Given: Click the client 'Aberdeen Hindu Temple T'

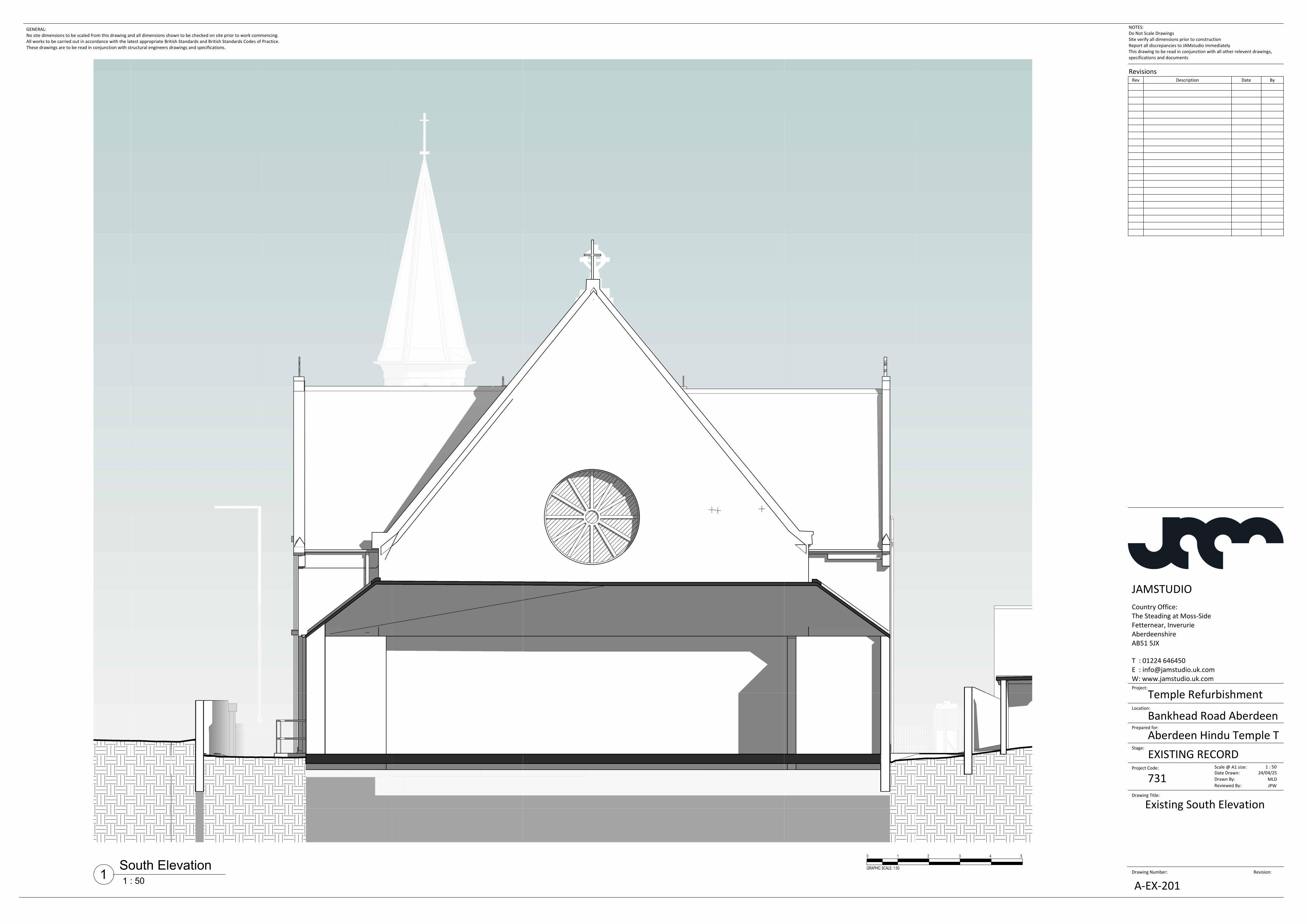Looking at the screenshot, I should click(x=1213, y=735).
